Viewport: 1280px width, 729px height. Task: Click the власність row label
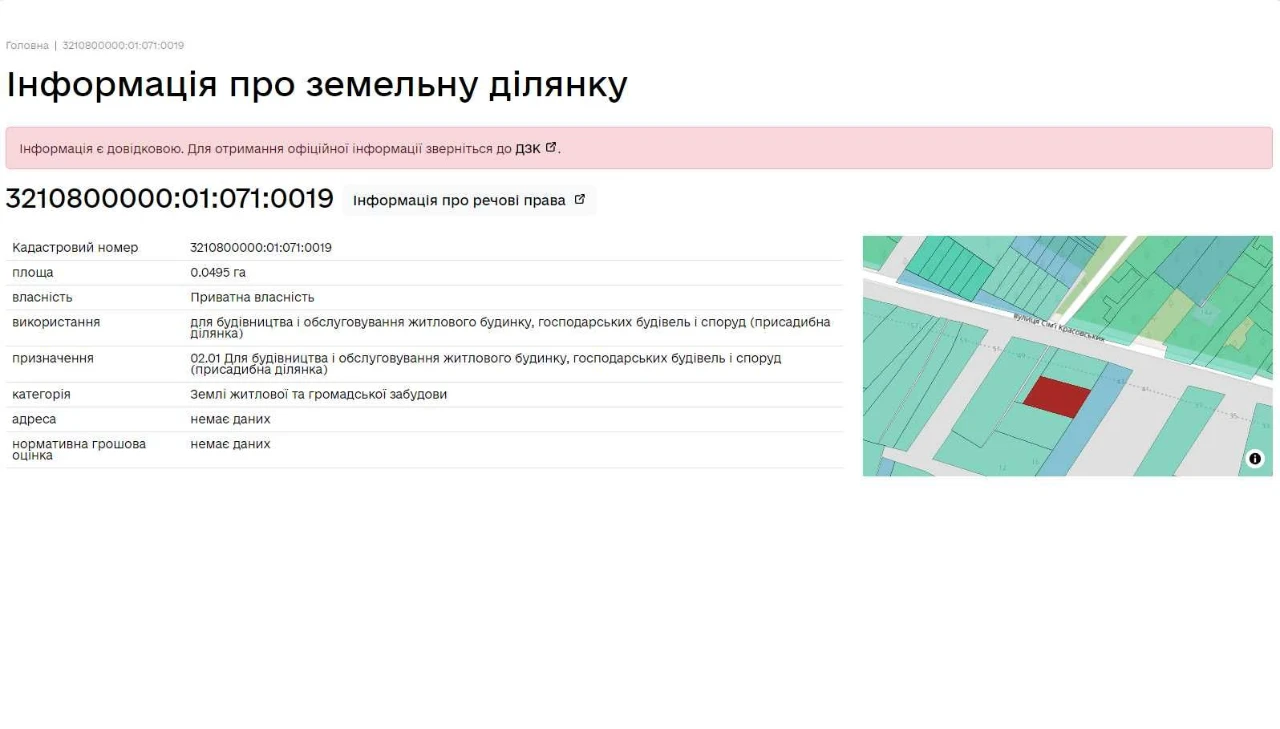click(42, 298)
